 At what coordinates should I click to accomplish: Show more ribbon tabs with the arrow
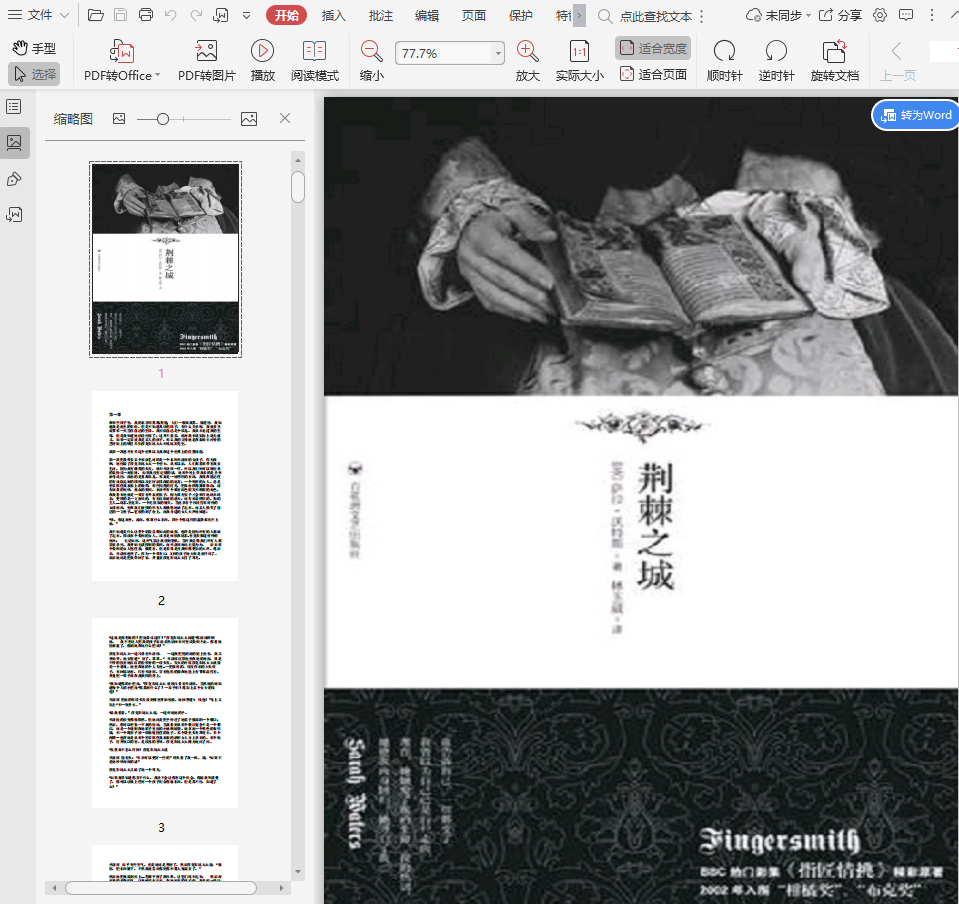tap(579, 15)
